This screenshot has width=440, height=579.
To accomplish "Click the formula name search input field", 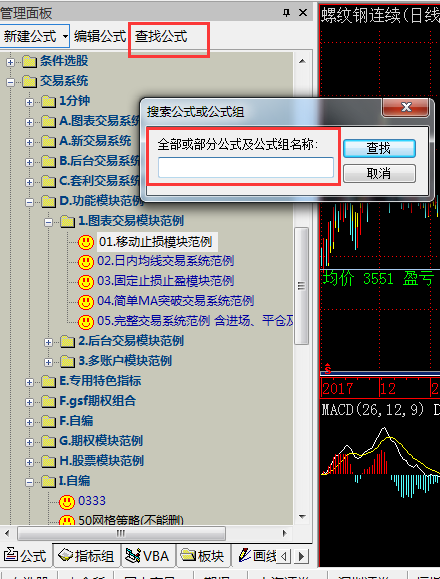I will [x=246, y=167].
